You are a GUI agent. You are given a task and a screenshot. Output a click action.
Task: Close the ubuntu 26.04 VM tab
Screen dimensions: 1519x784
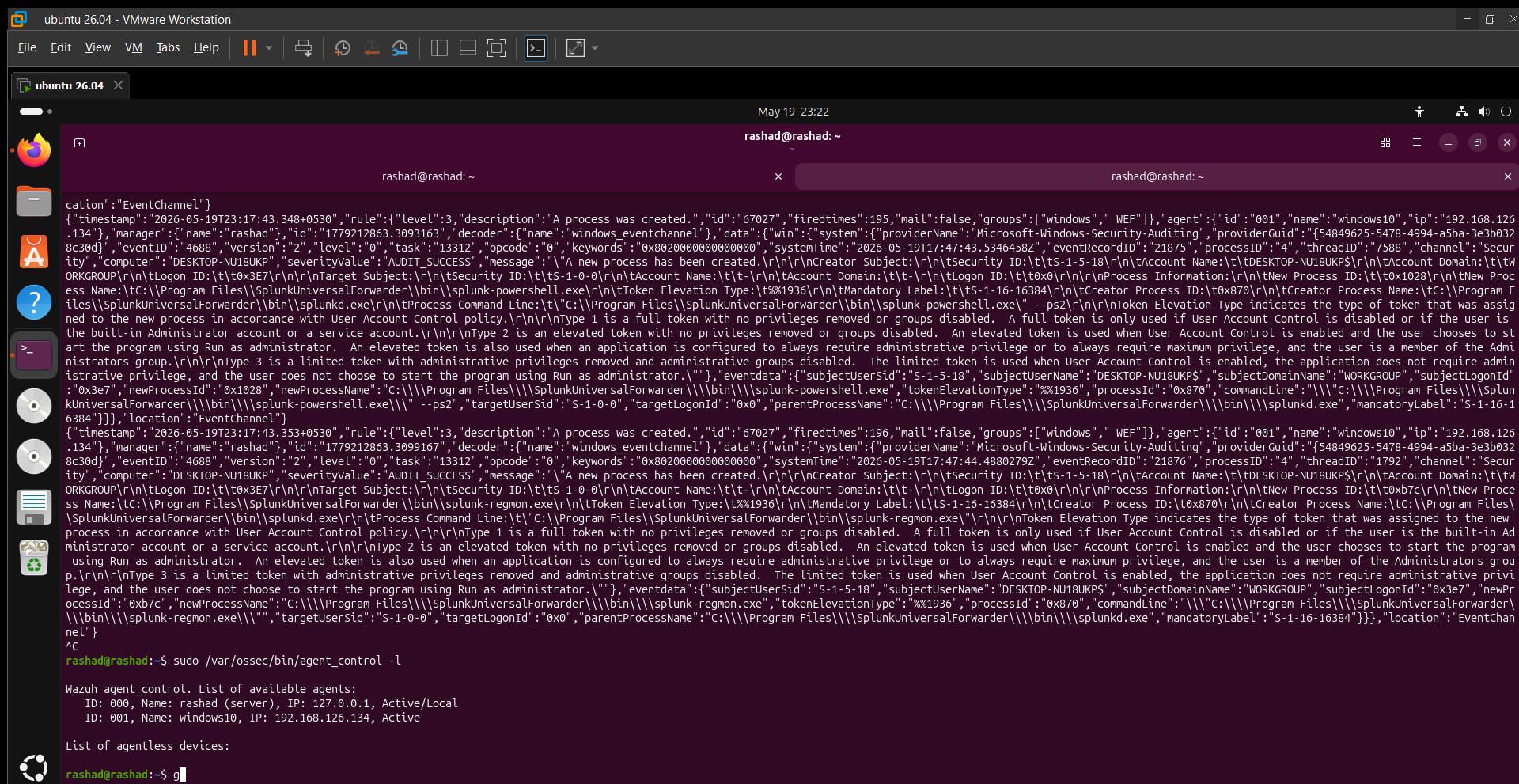click(x=118, y=85)
